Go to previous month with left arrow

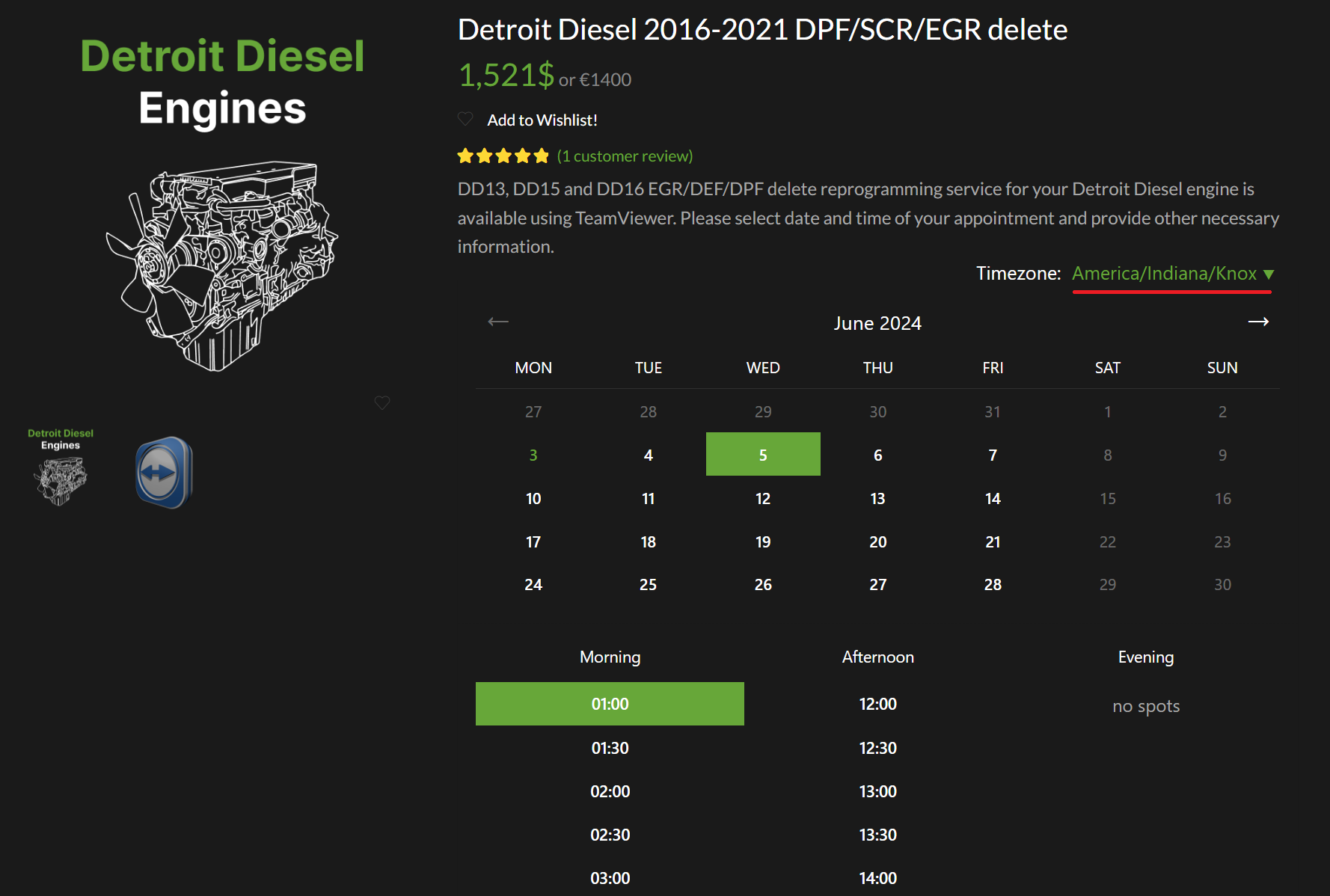(498, 322)
